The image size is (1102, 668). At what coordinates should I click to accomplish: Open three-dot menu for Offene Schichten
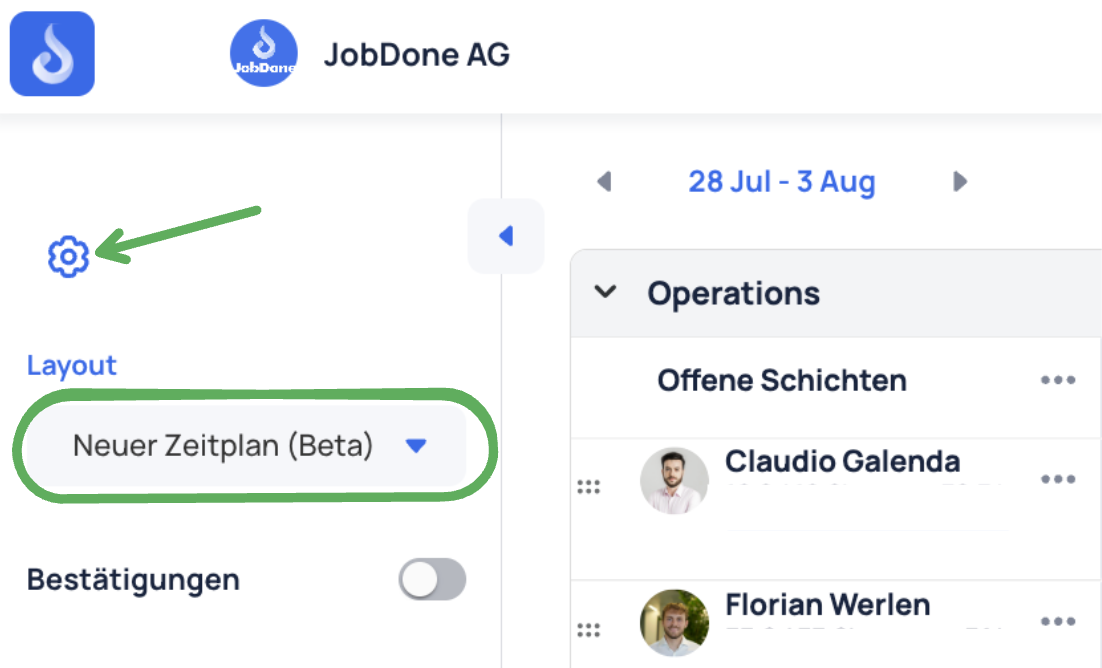[1058, 380]
